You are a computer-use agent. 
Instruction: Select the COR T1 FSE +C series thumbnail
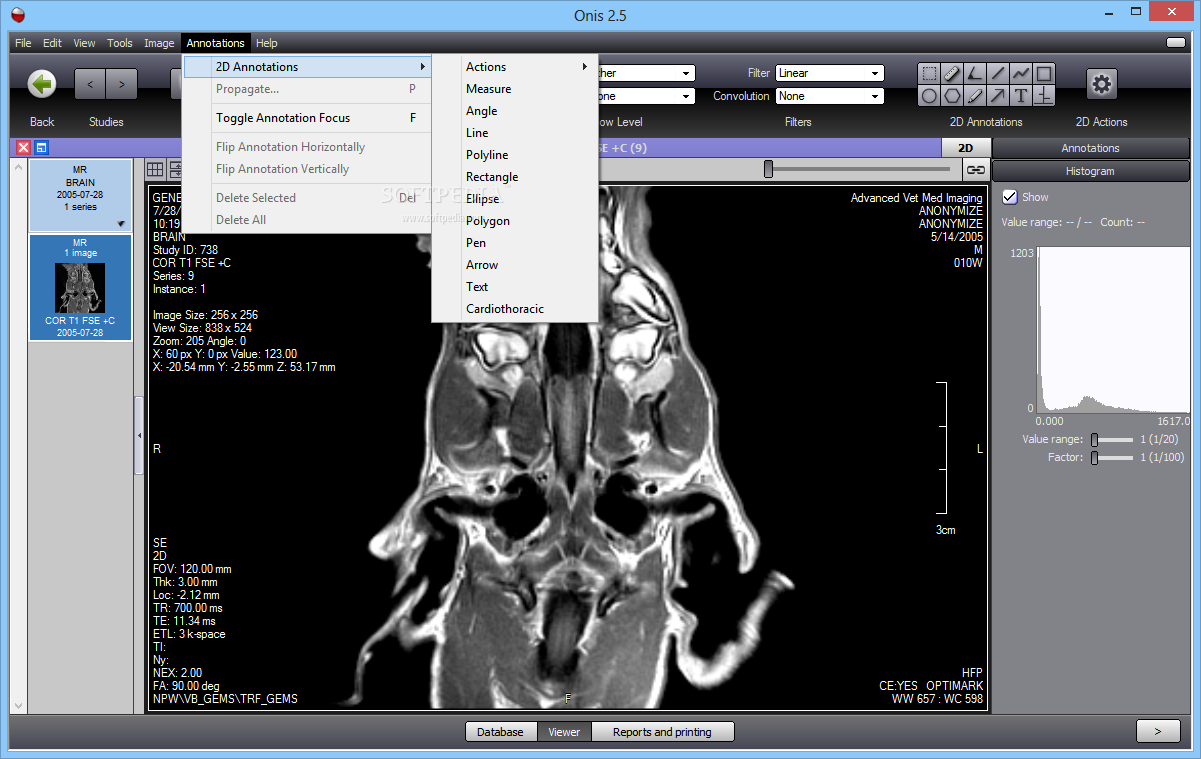click(80, 288)
